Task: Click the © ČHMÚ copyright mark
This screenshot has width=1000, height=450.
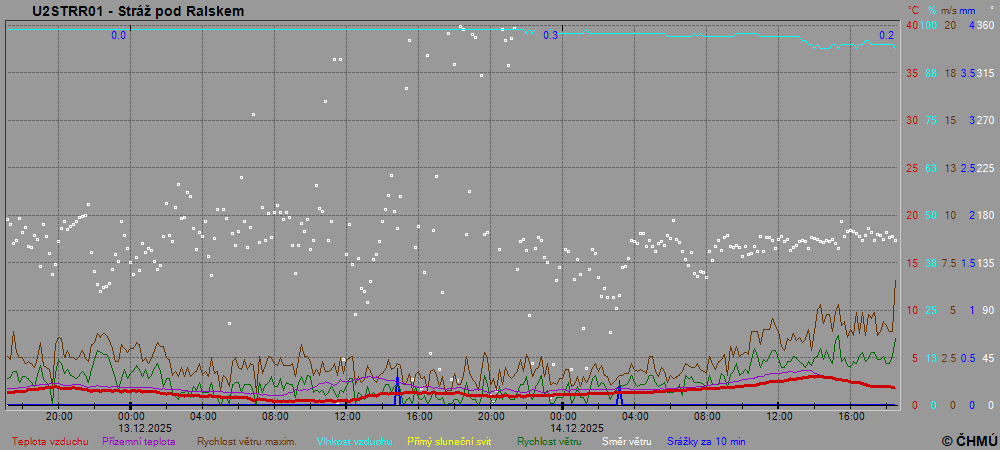Action: click(969, 440)
